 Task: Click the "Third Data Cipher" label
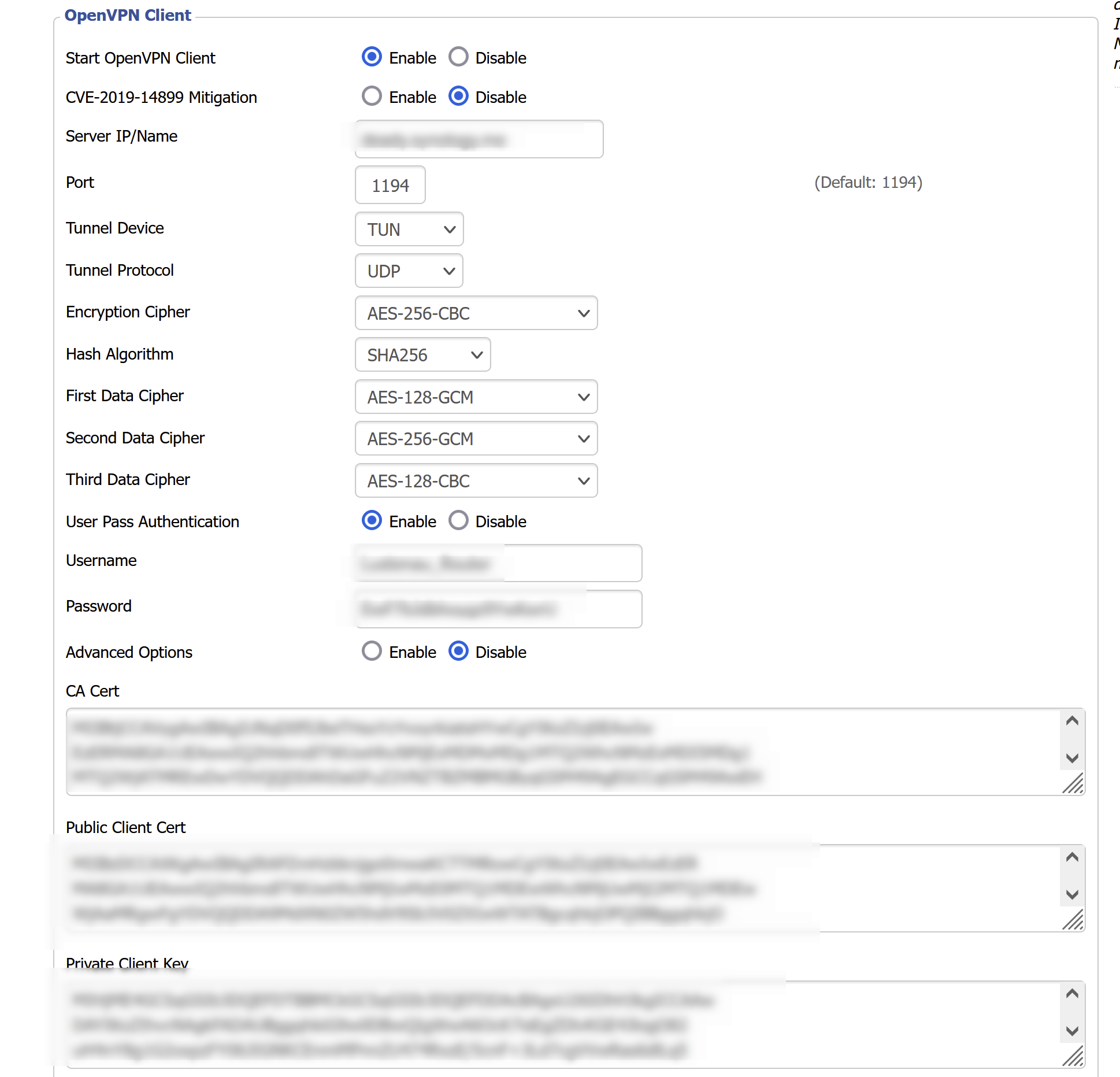(x=128, y=479)
